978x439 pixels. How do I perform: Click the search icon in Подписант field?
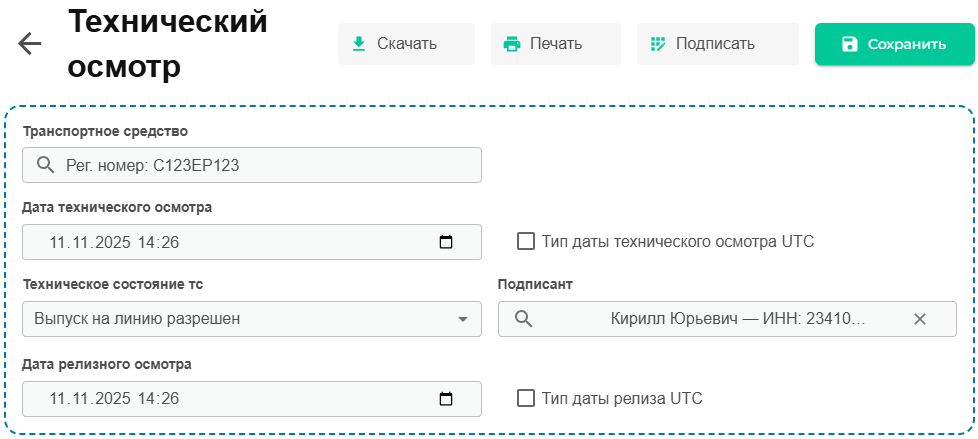click(x=522, y=319)
